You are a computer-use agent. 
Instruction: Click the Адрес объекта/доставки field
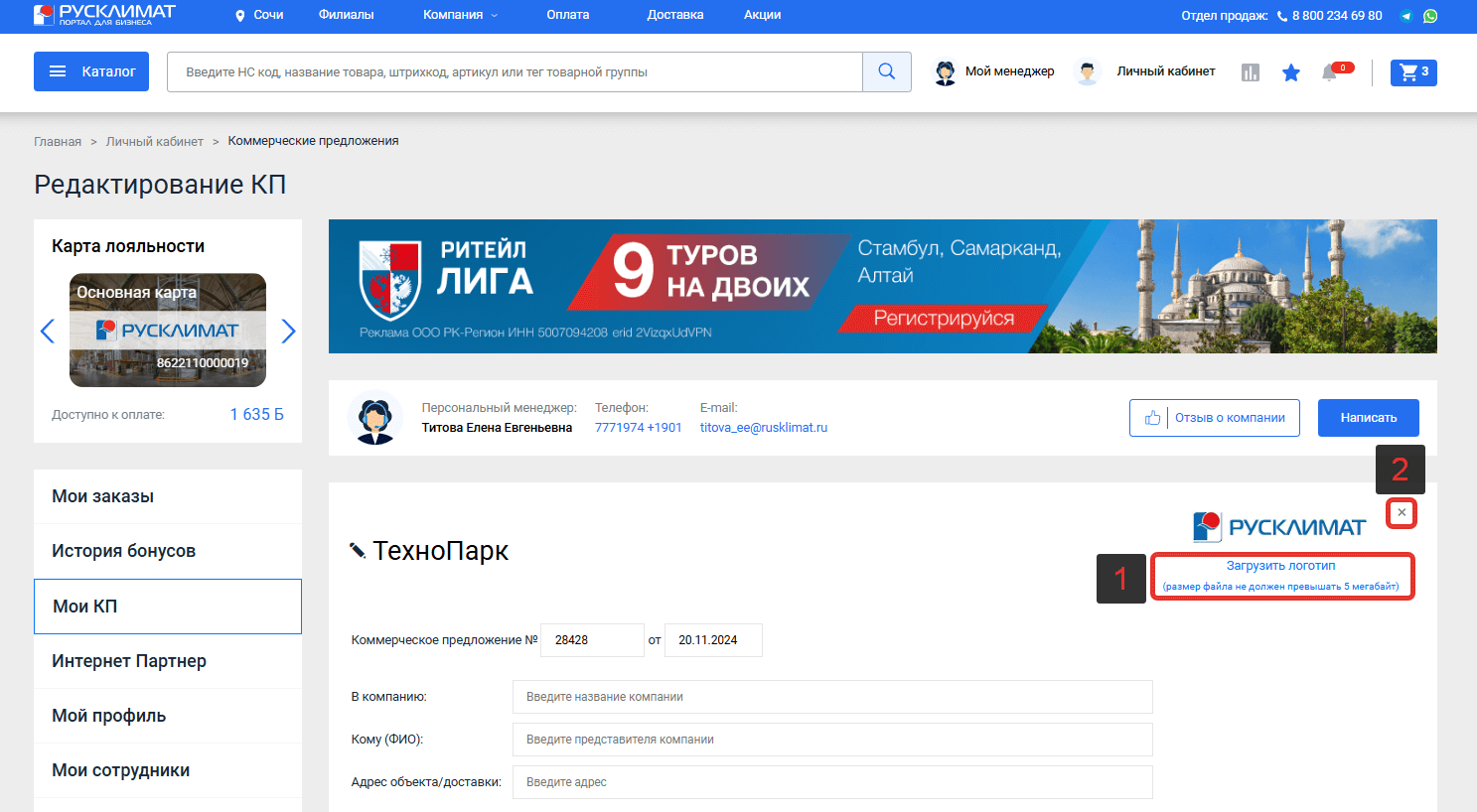(832, 782)
